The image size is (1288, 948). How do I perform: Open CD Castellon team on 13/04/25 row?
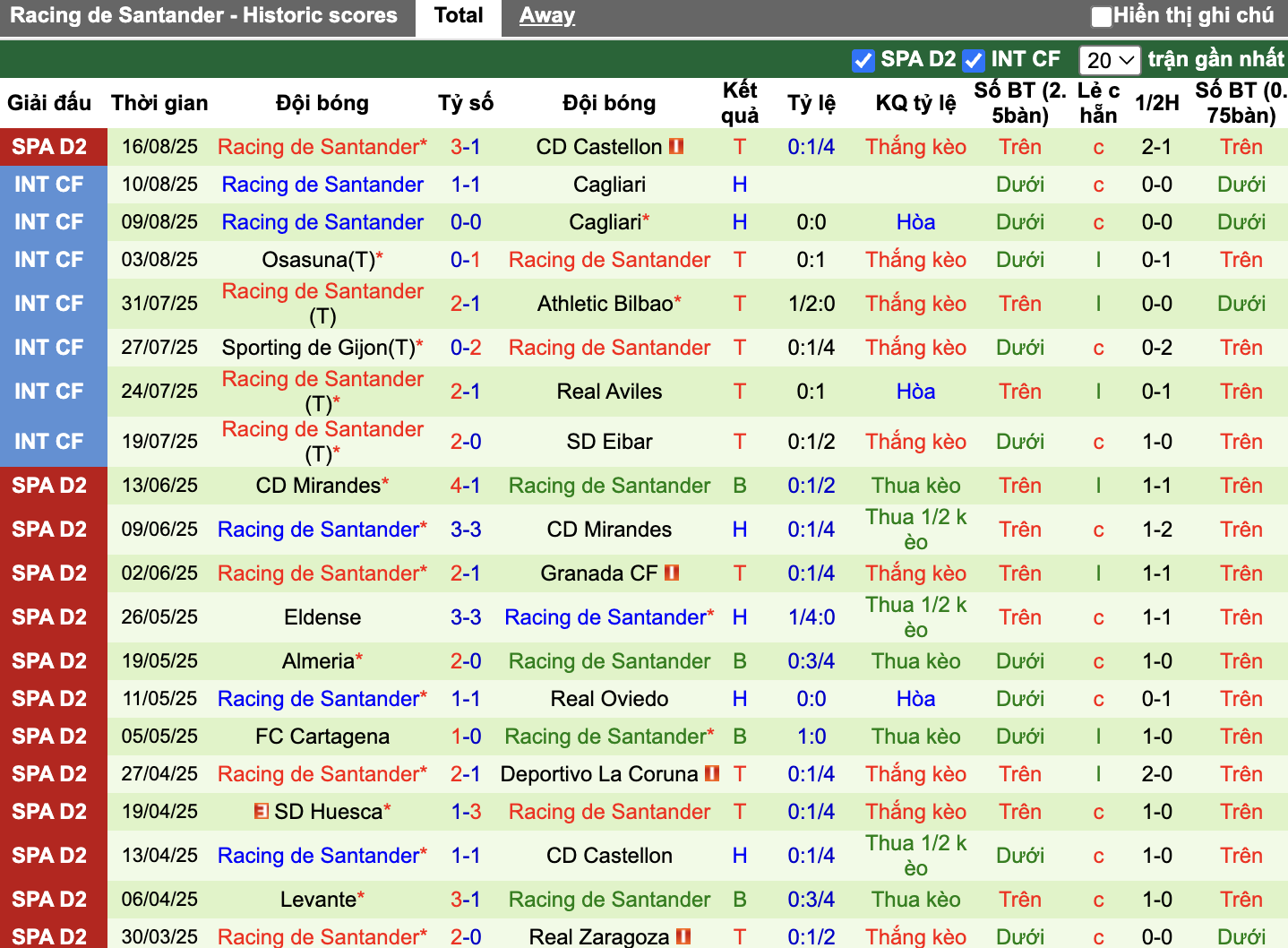tap(609, 856)
